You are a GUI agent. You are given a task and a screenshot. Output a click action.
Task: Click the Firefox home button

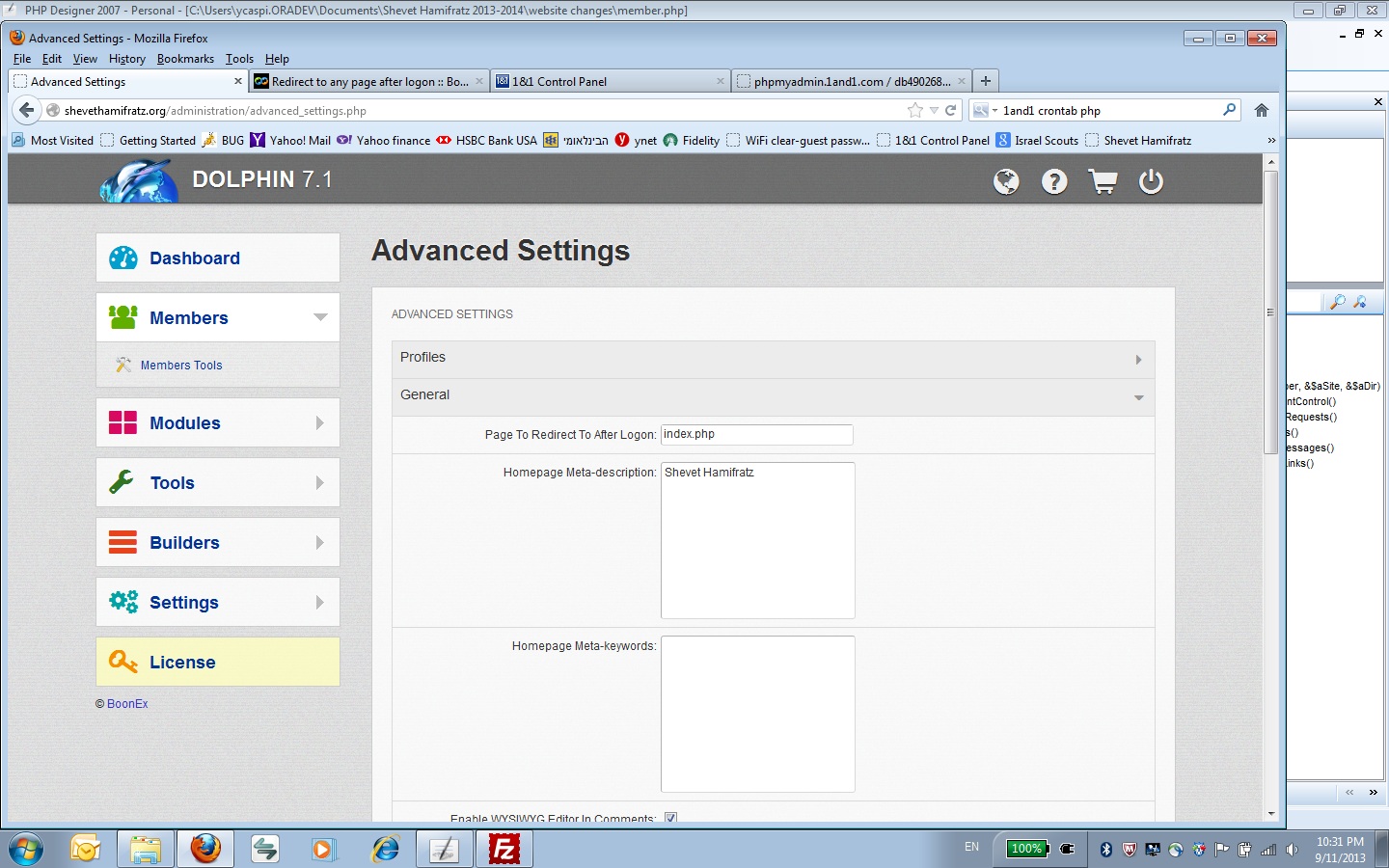[1261, 110]
